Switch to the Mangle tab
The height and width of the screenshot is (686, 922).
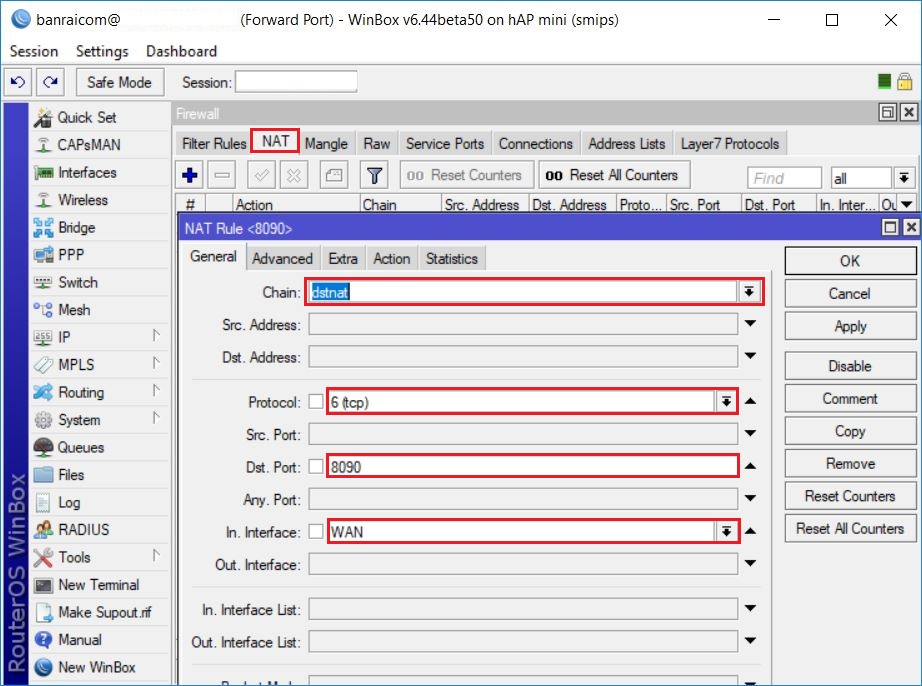click(x=326, y=143)
